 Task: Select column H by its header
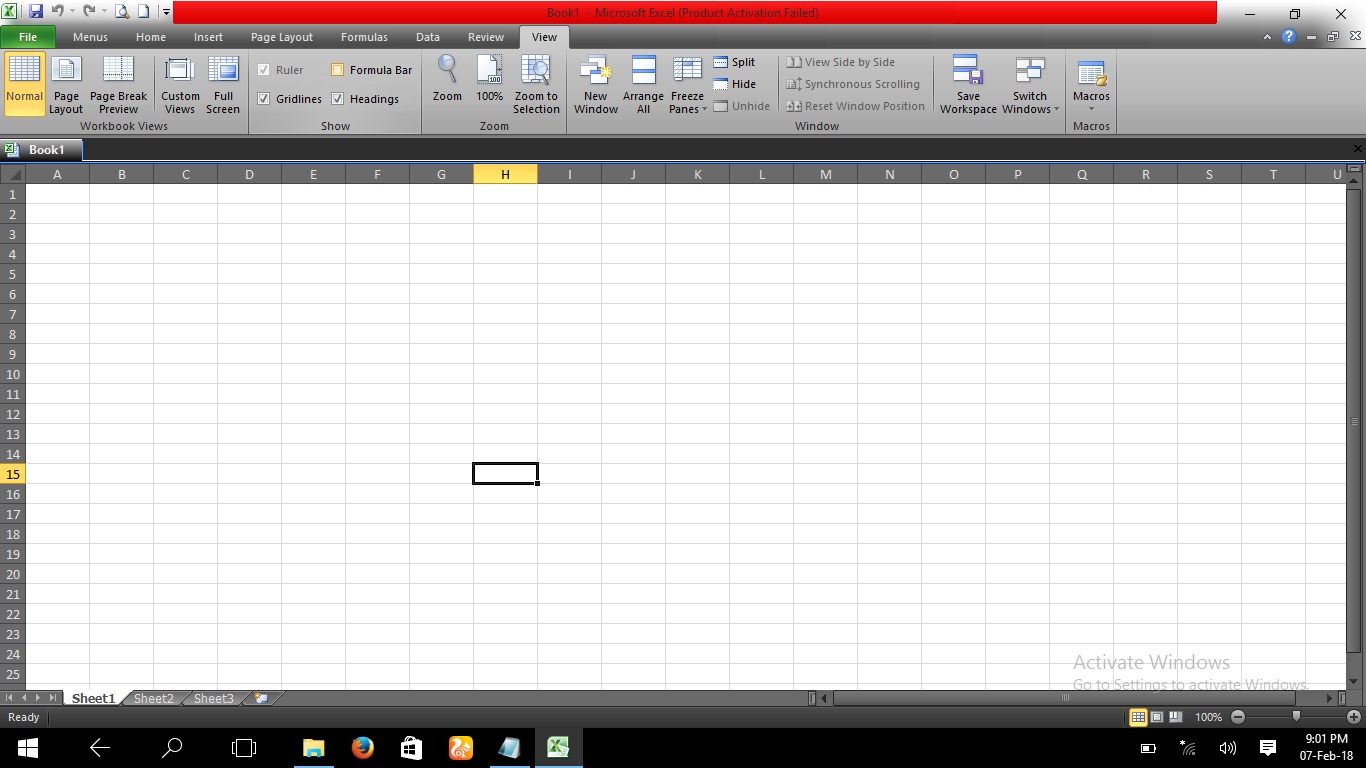click(x=505, y=174)
